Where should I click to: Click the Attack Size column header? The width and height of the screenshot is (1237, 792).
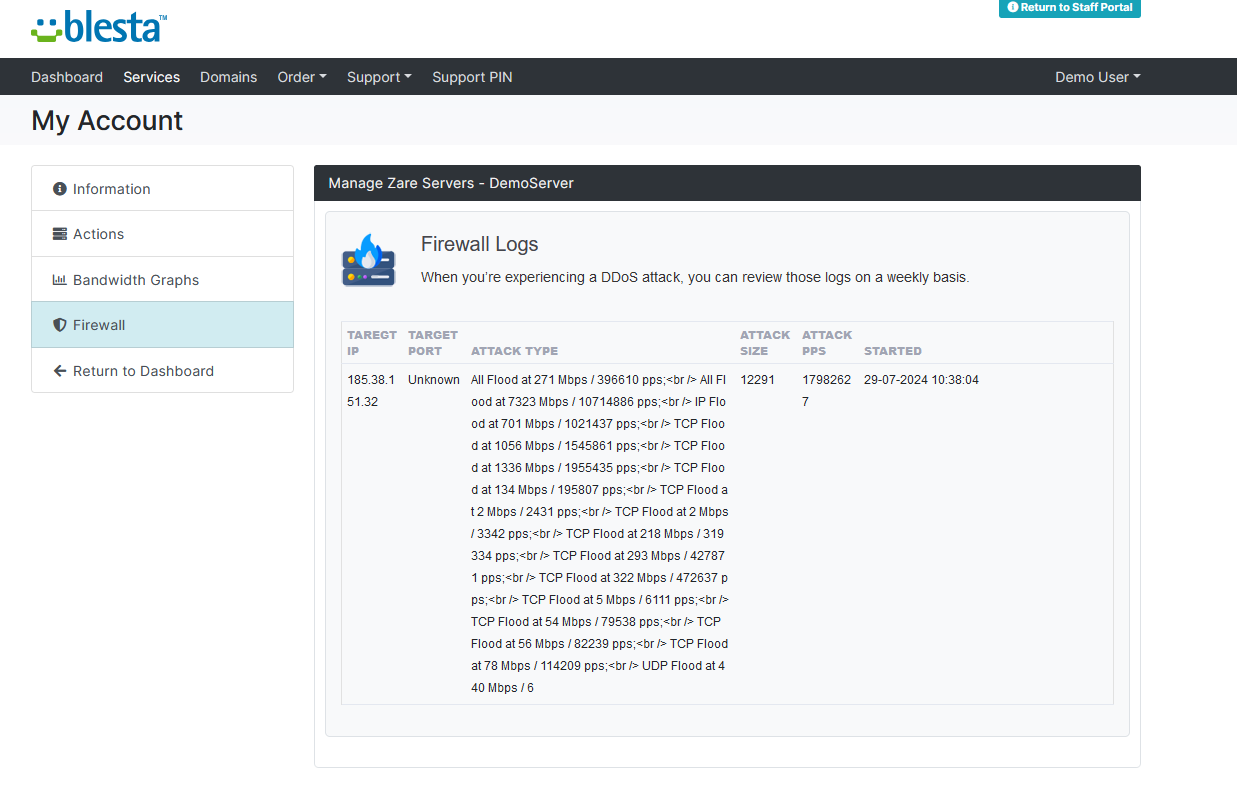coord(765,343)
